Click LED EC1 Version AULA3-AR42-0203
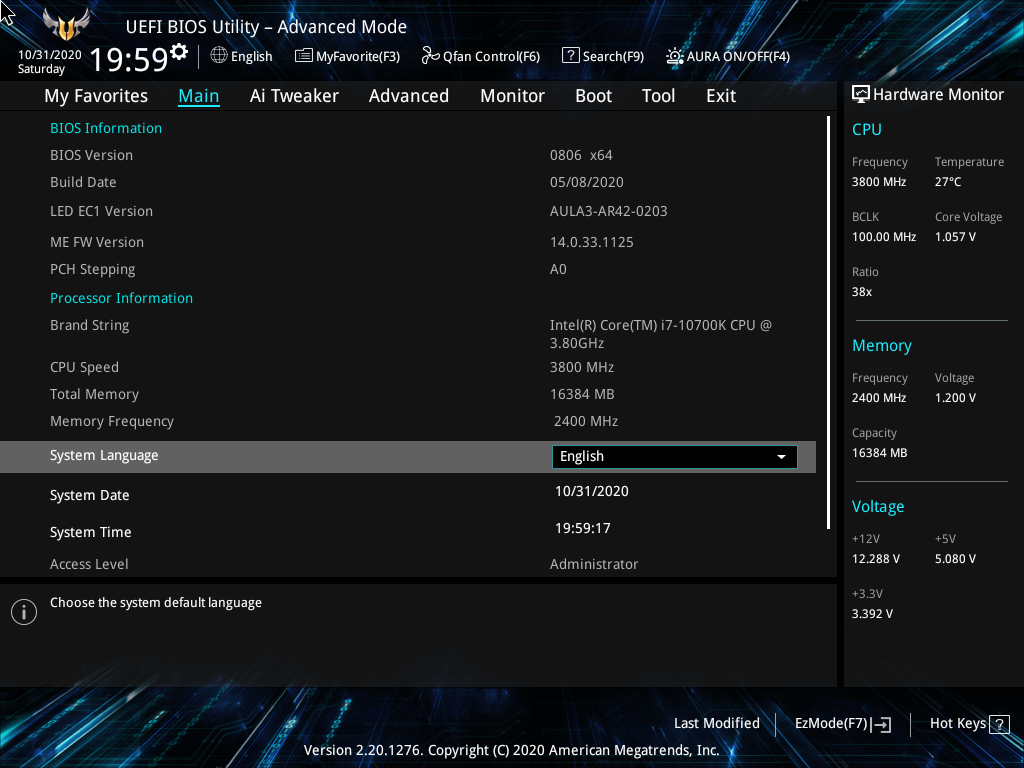Screen dimensions: 1024x768 [x=609, y=212]
